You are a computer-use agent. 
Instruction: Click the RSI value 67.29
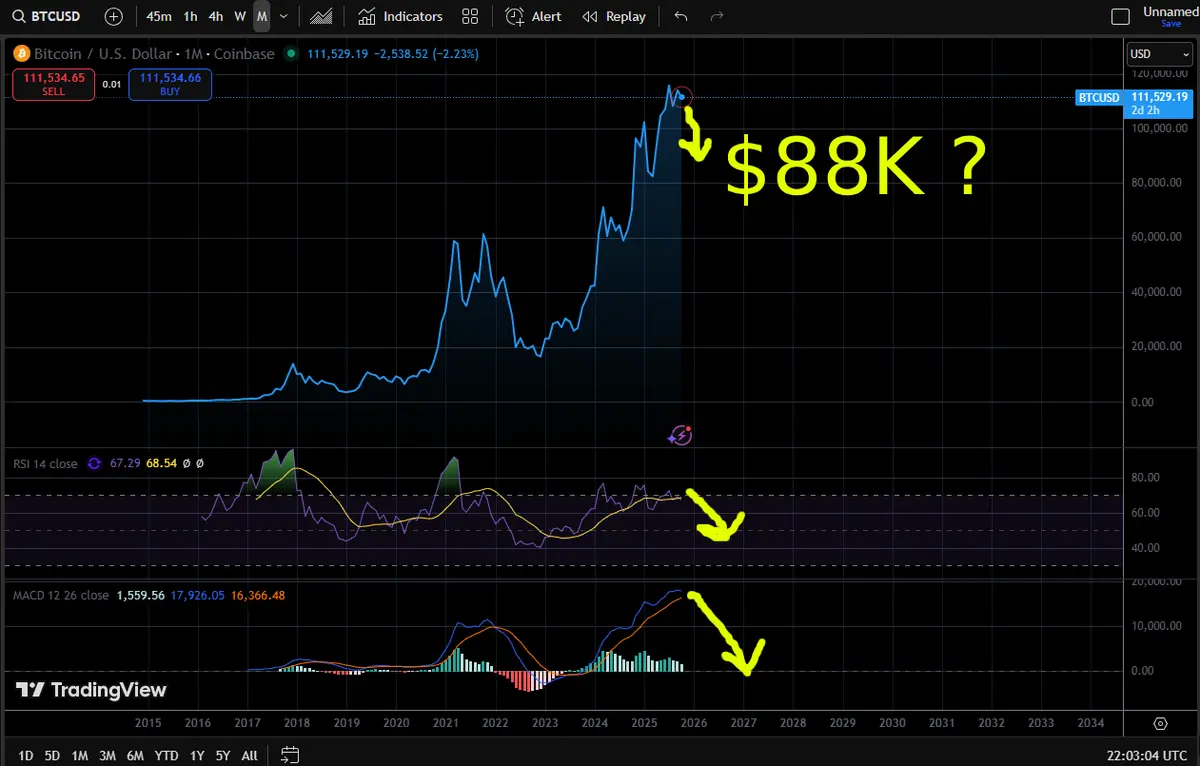[x=126, y=463]
